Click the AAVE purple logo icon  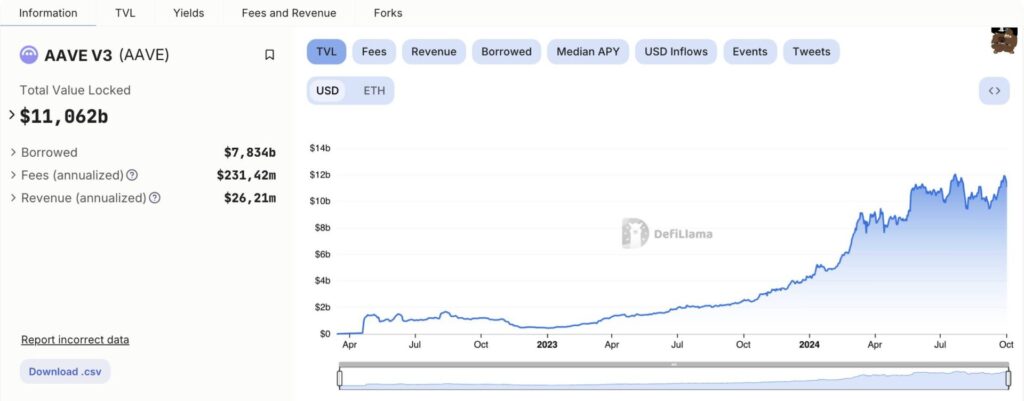click(29, 55)
